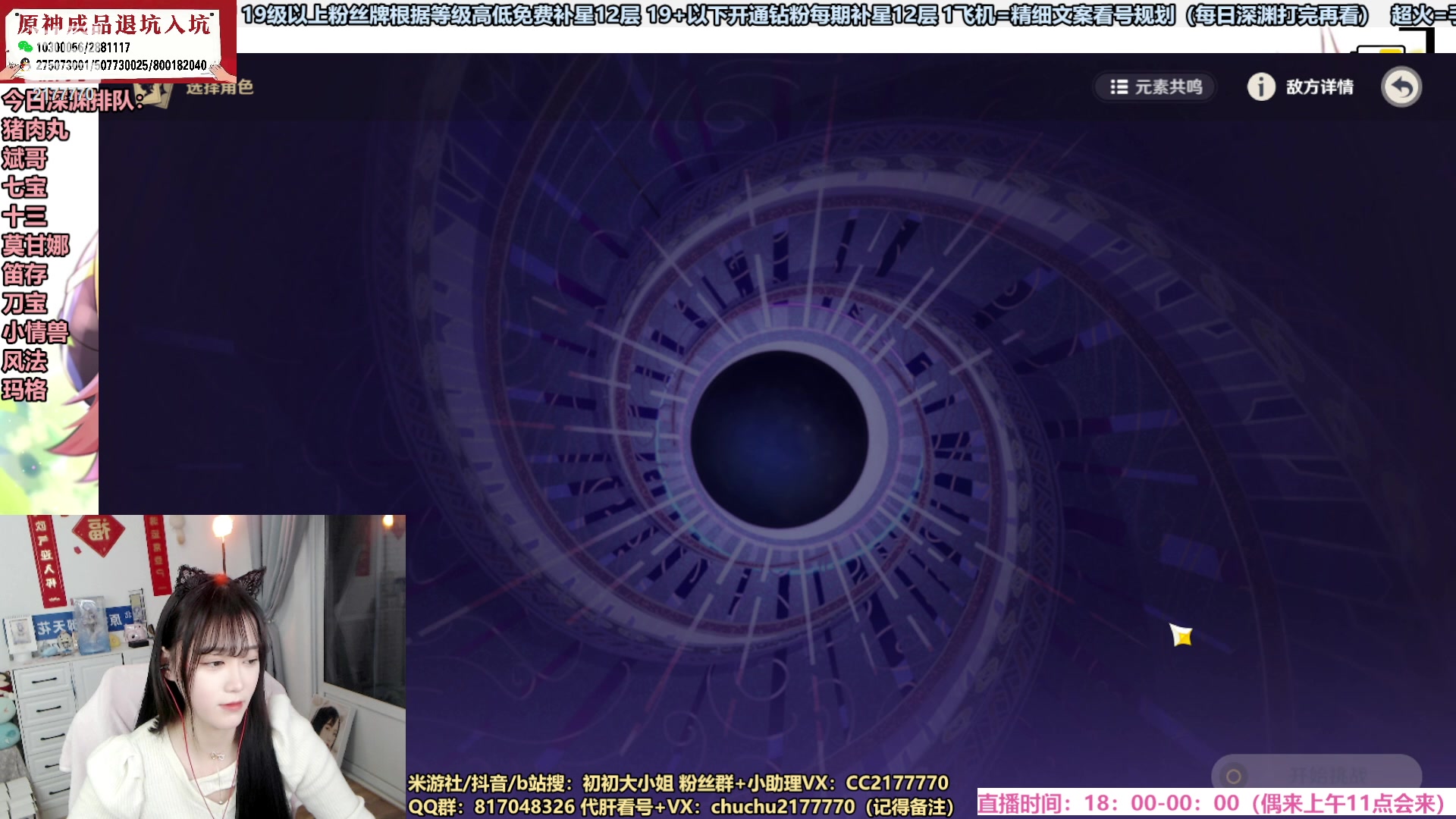Click queue name 小情兽
Viewport: 1456px width, 819px height.
[36, 332]
